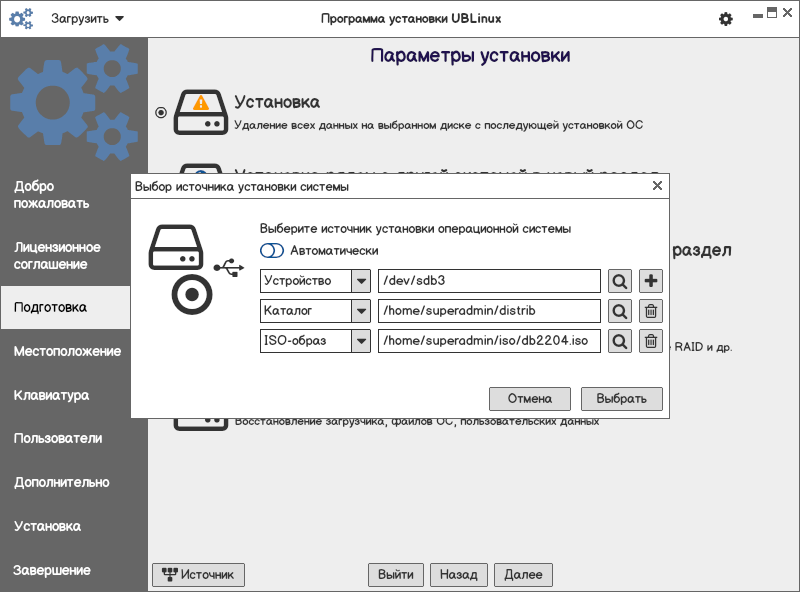Delete the Каталог source row
Screen dimensions: 800x592
[x=651, y=311]
